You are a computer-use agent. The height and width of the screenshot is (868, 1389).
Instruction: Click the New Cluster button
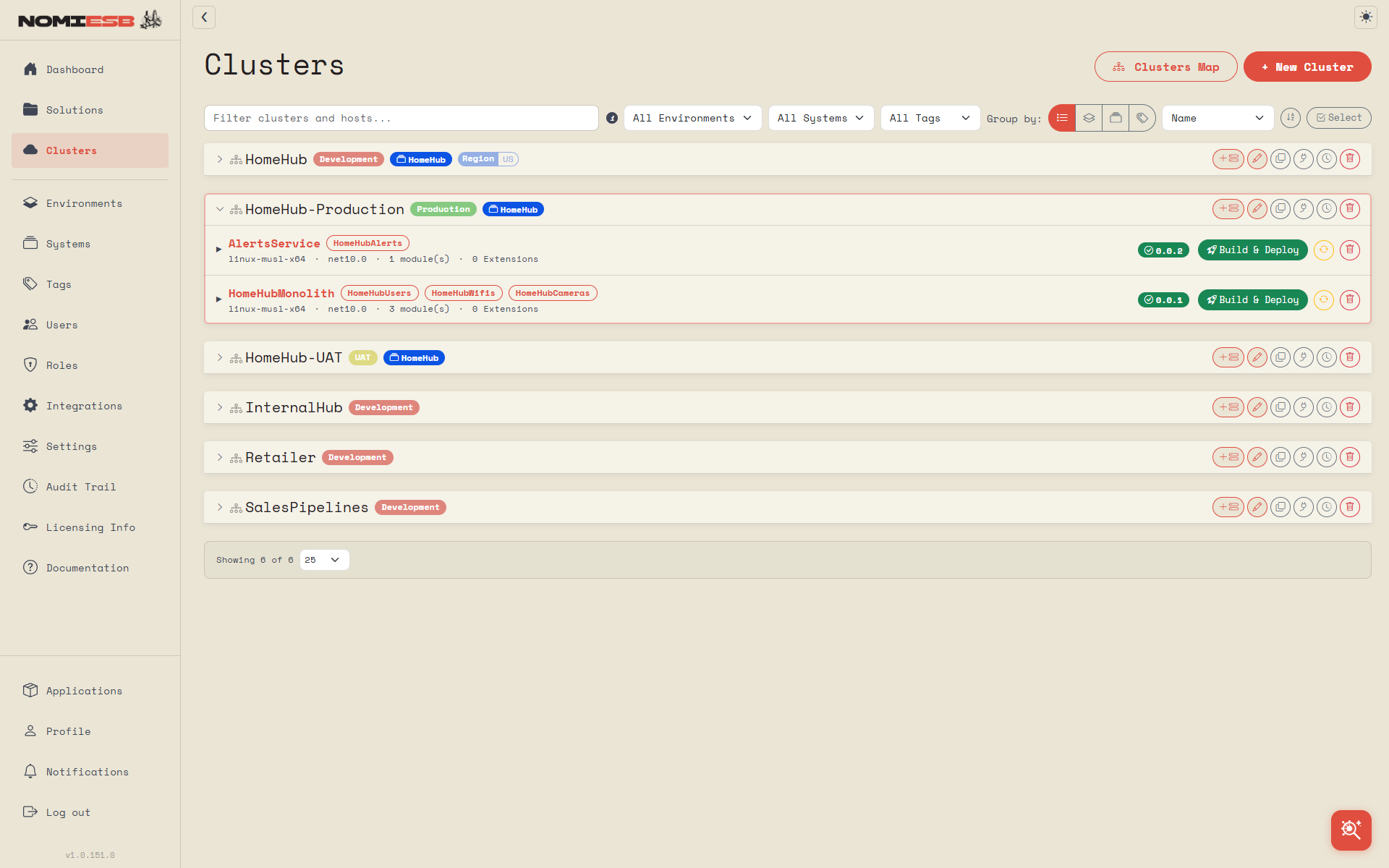(1307, 67)
